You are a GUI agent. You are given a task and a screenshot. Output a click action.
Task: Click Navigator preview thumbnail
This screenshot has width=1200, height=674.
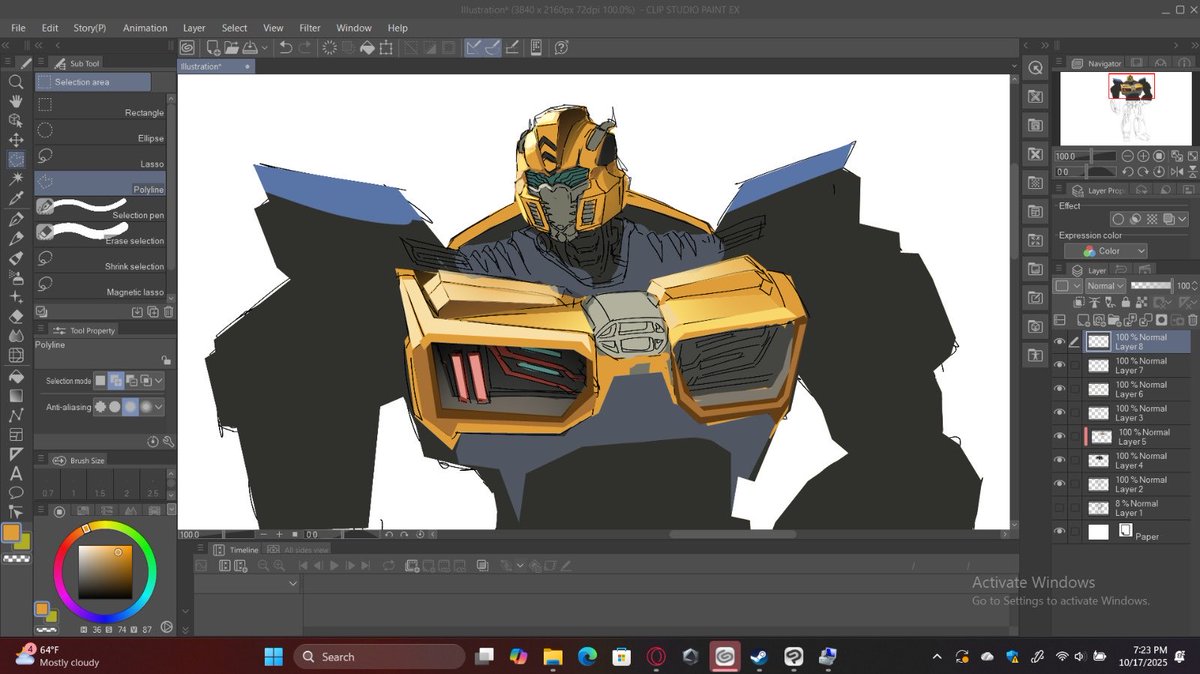click(x=1126, y=109)
